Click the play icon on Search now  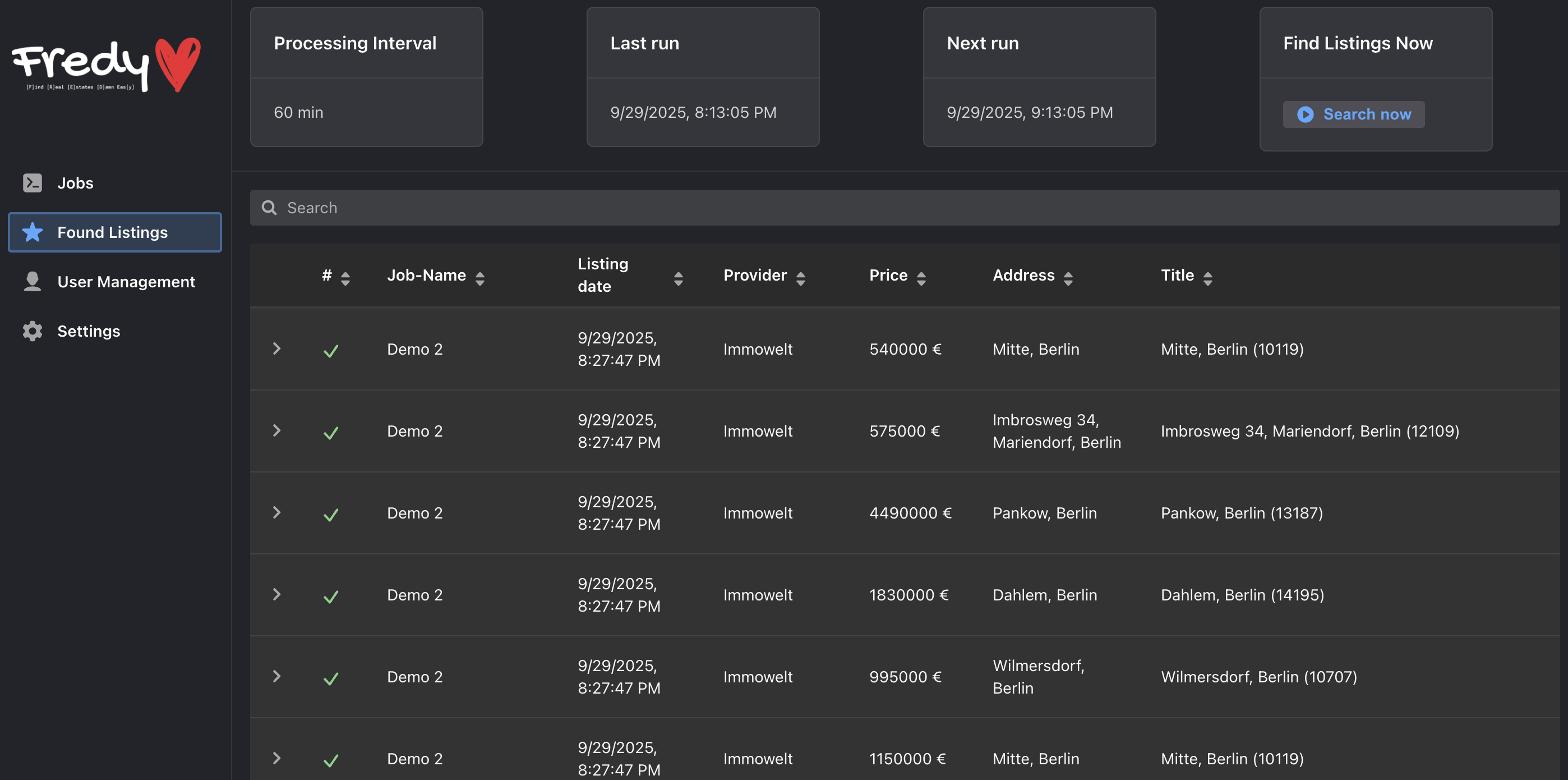(x=1305, y=114)
